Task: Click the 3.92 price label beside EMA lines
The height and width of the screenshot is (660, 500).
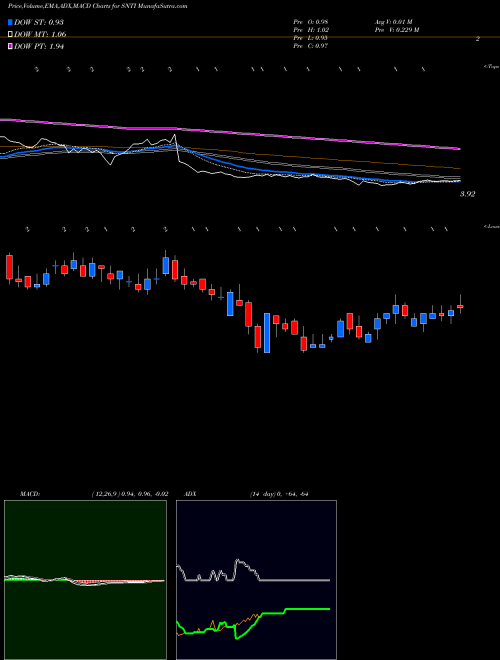Action: 467,194
